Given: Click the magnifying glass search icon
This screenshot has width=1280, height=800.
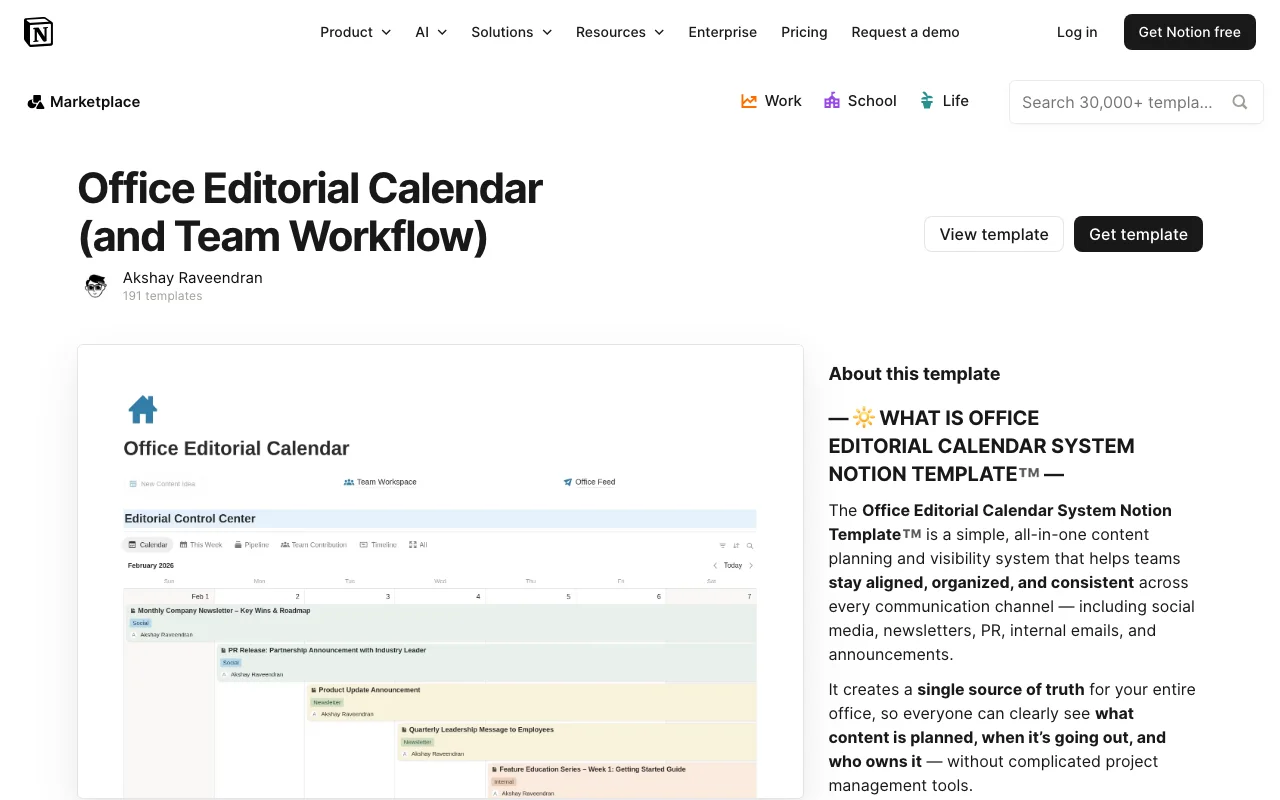Looking at the screenshot, I should click(x=1240, y=102).
